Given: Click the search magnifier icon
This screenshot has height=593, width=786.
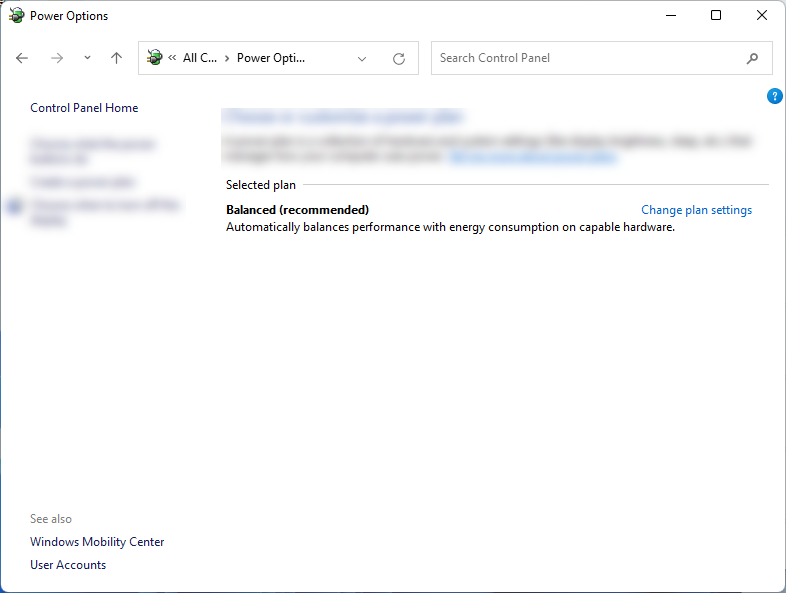Looking at the screenshot, I should [752, 59].
